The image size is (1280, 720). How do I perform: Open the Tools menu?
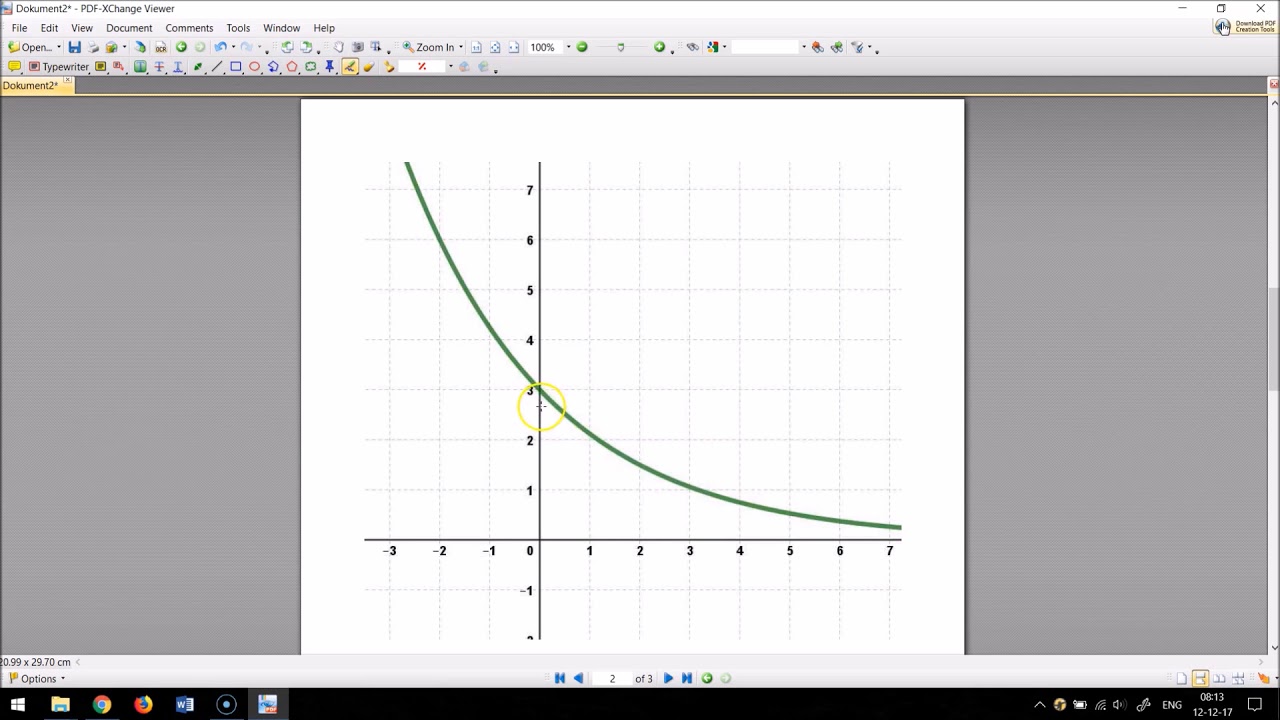[238, 28]
